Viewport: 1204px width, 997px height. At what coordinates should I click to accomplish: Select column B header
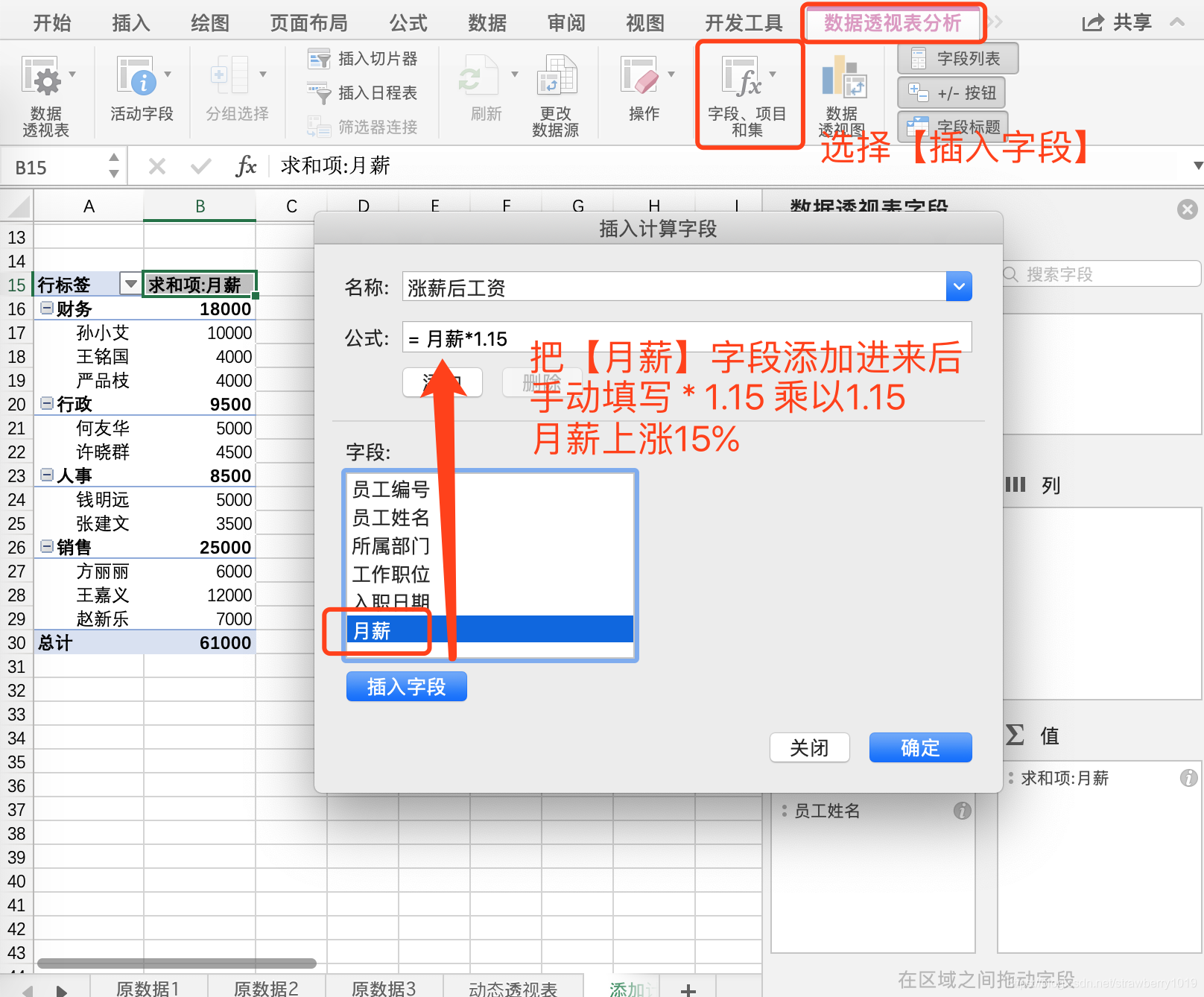(x=200, y=206)
